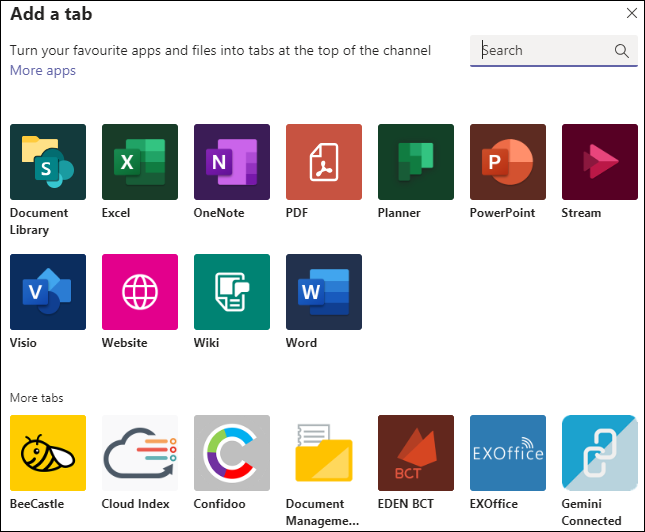Screen dimensions: 645x532
Task: Click the EDEN BCT label text
Action: click(x=406, y=504)
